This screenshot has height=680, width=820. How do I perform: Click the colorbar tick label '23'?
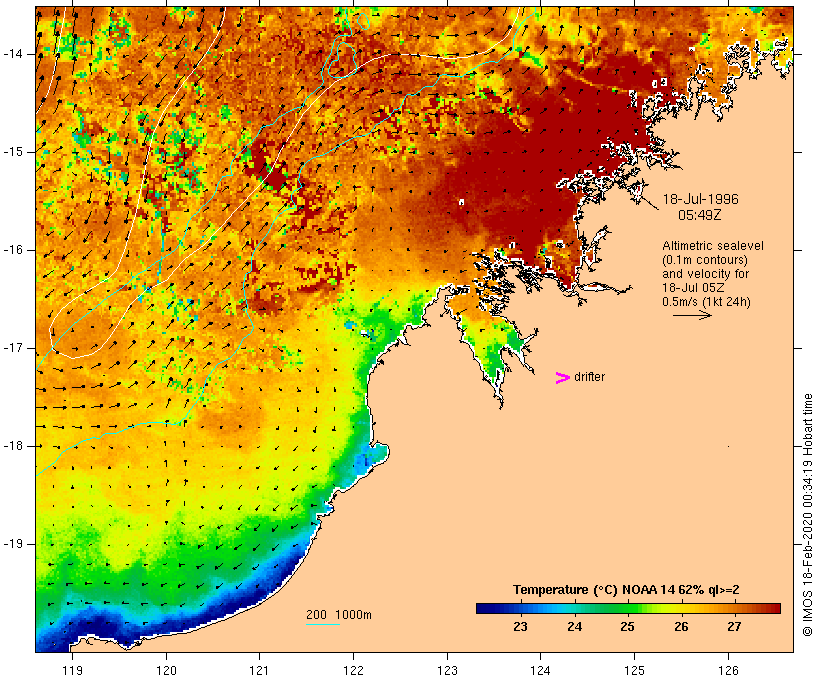520,627
